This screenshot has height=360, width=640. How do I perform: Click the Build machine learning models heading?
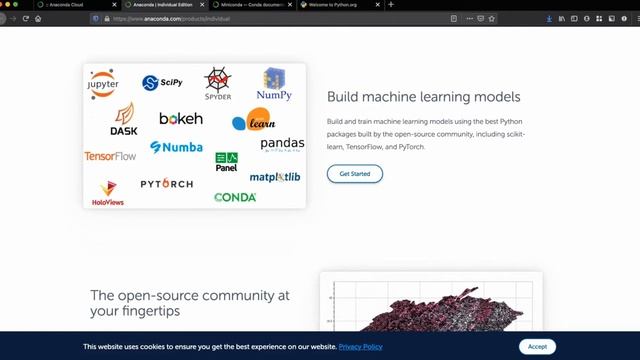[424, 97]
